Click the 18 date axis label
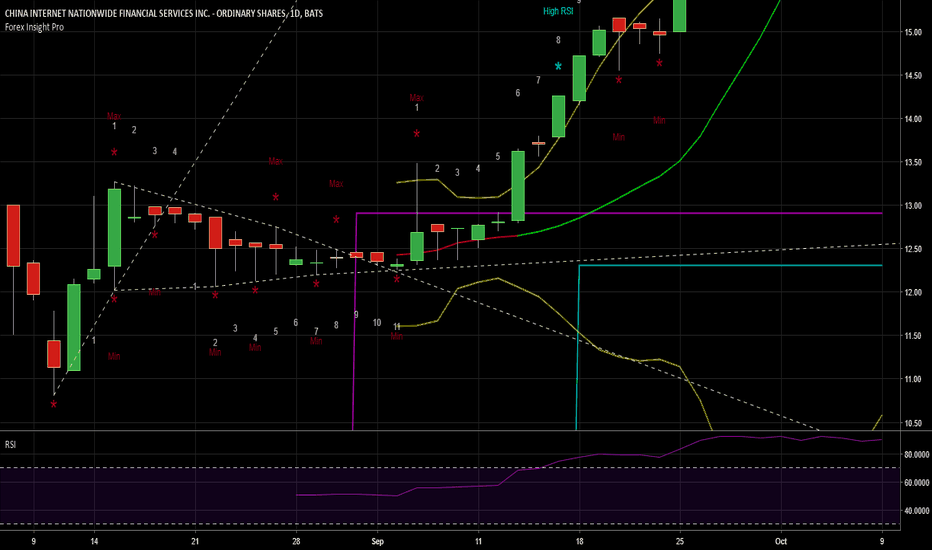Screen dimensions: 932x550 point(580,542)
